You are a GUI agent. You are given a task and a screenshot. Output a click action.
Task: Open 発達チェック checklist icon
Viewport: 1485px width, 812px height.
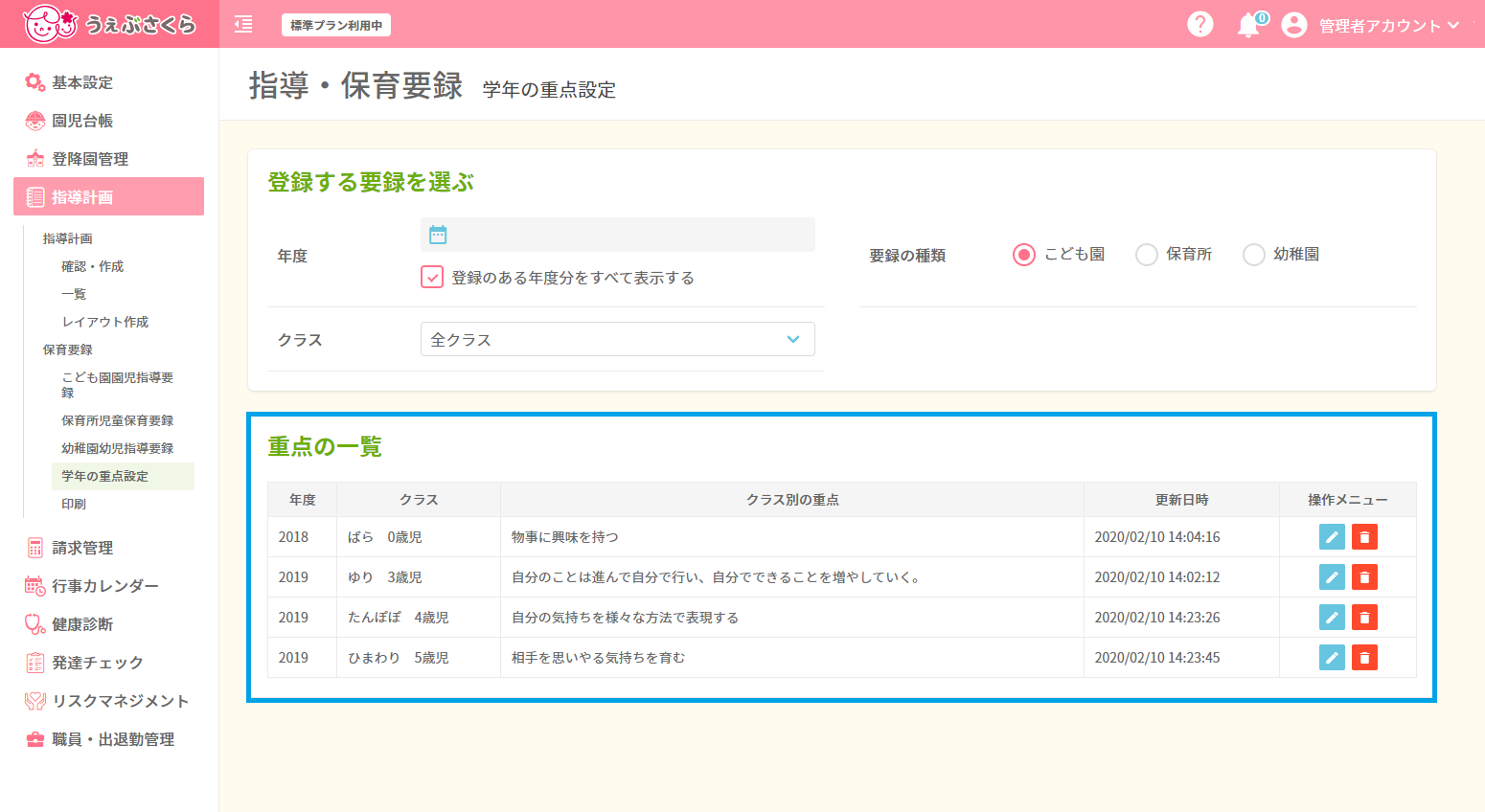coord(35,663)
